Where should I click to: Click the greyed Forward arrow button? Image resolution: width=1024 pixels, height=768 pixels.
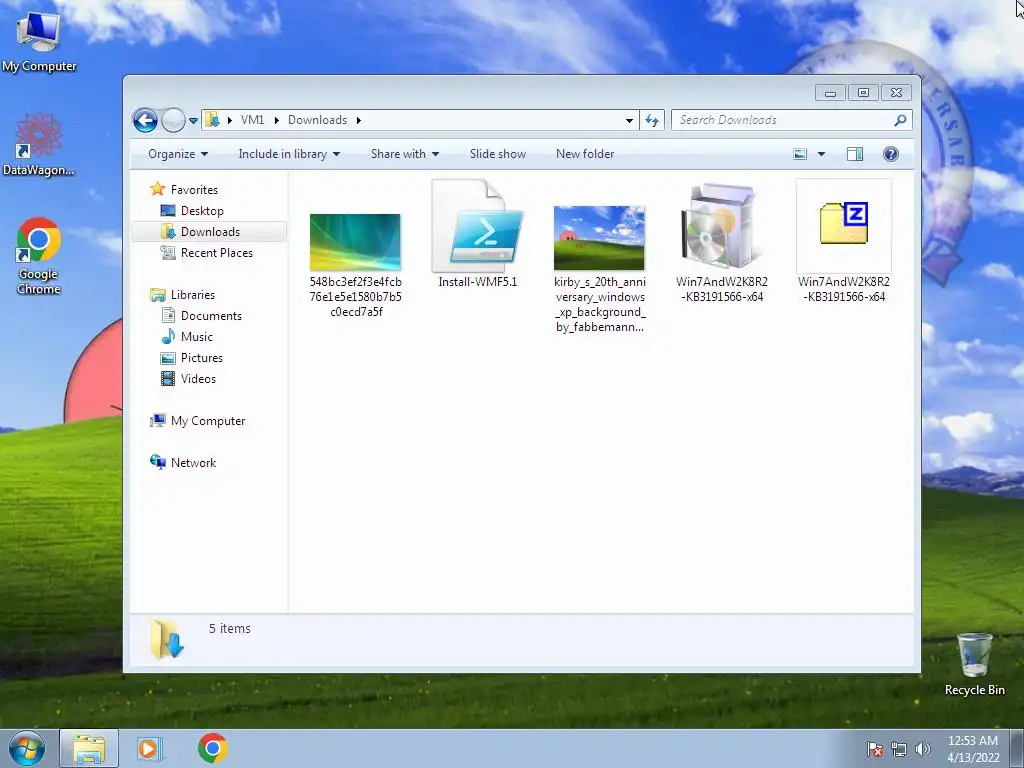(173, 120)
